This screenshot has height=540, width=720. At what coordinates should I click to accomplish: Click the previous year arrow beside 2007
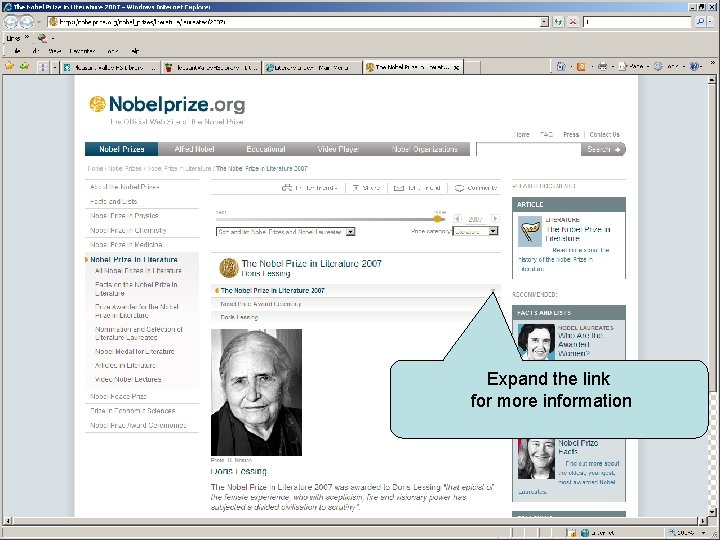click(457, 219)
